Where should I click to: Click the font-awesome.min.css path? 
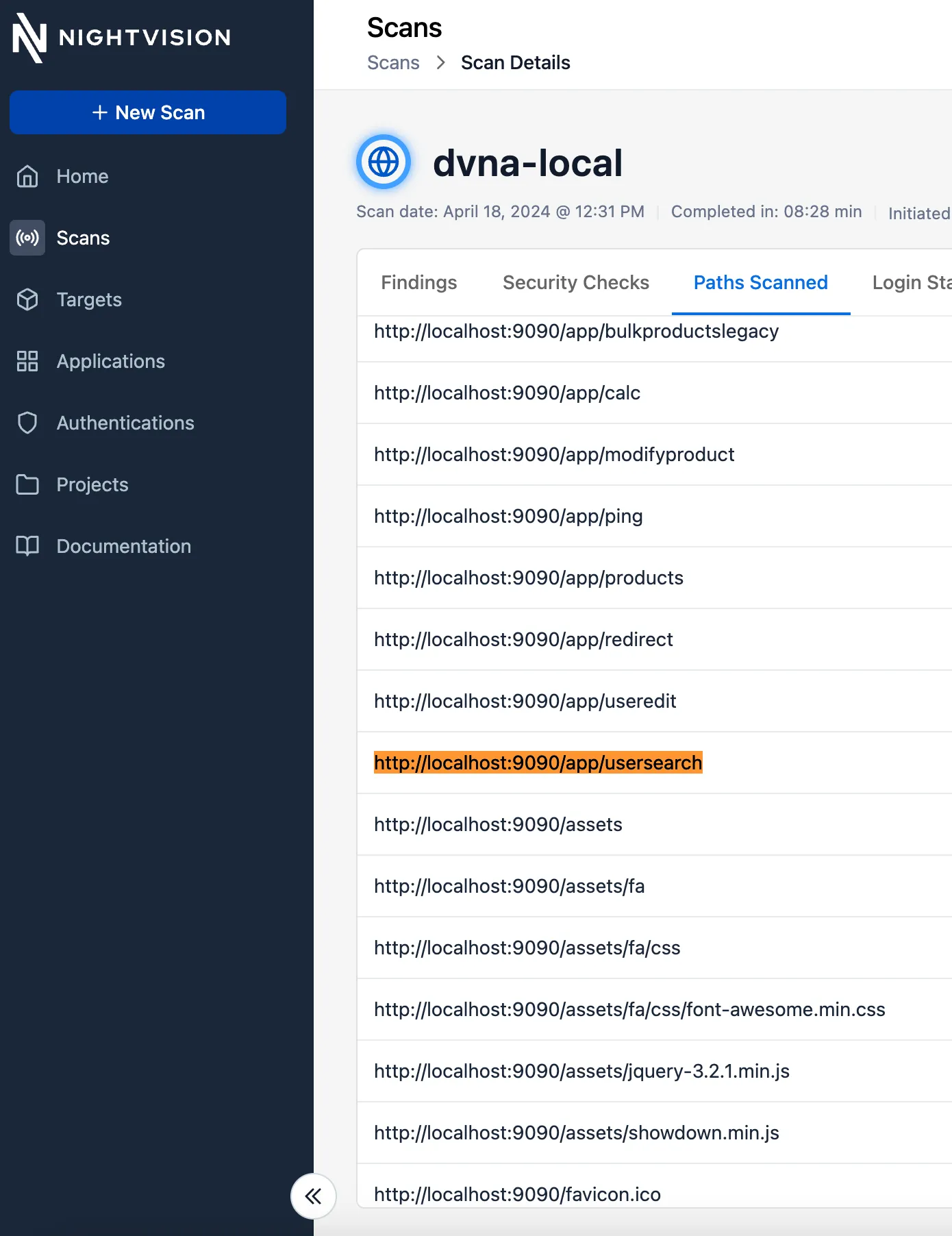point(630,1009)
